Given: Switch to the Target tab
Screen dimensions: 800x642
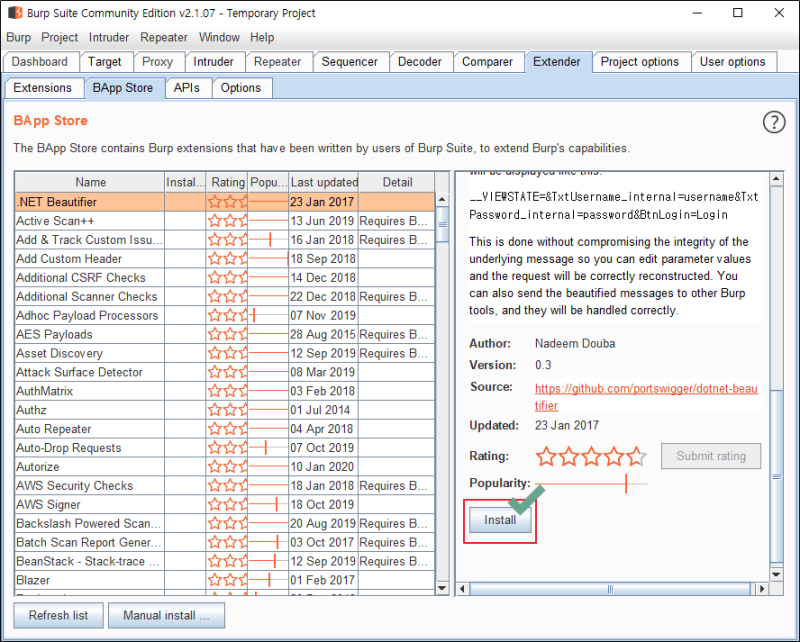Looking at the screenshot, I should tap(105, 62).
